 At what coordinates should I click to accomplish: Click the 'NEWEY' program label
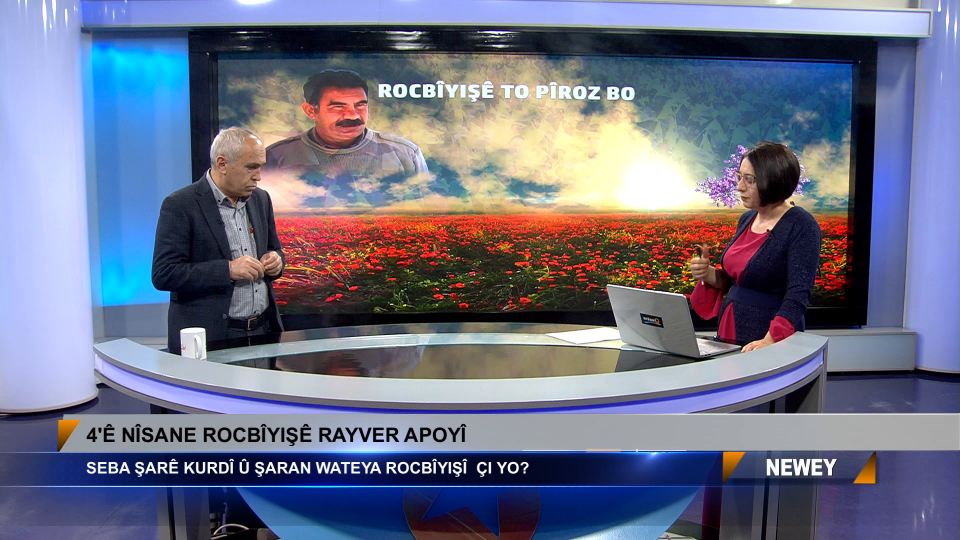[x=801, y=468]
